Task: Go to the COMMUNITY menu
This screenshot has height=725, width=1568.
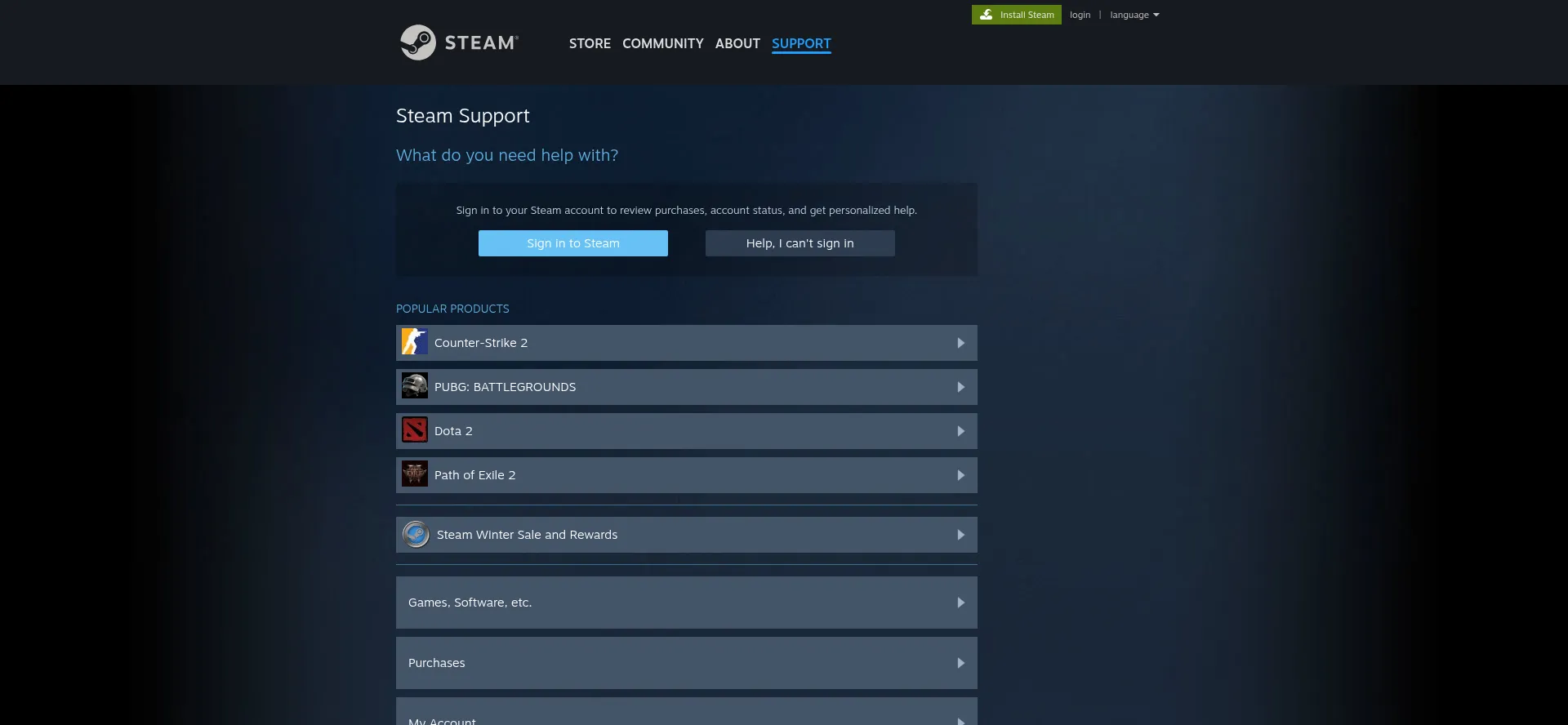Action: pos(662,43)
